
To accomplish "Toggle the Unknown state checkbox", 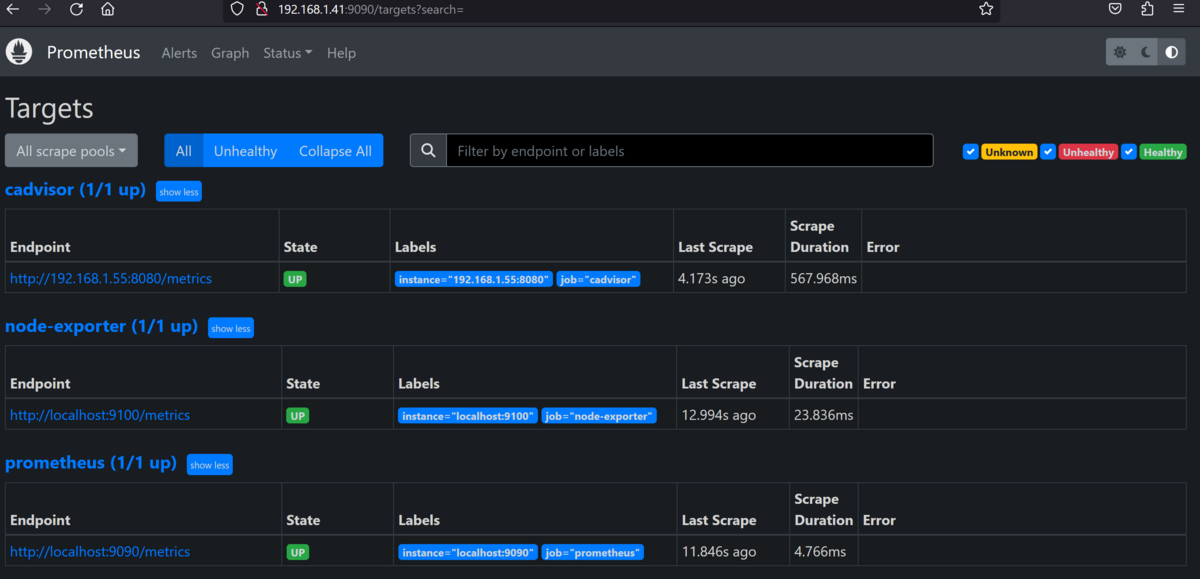I will click(970, 152).
